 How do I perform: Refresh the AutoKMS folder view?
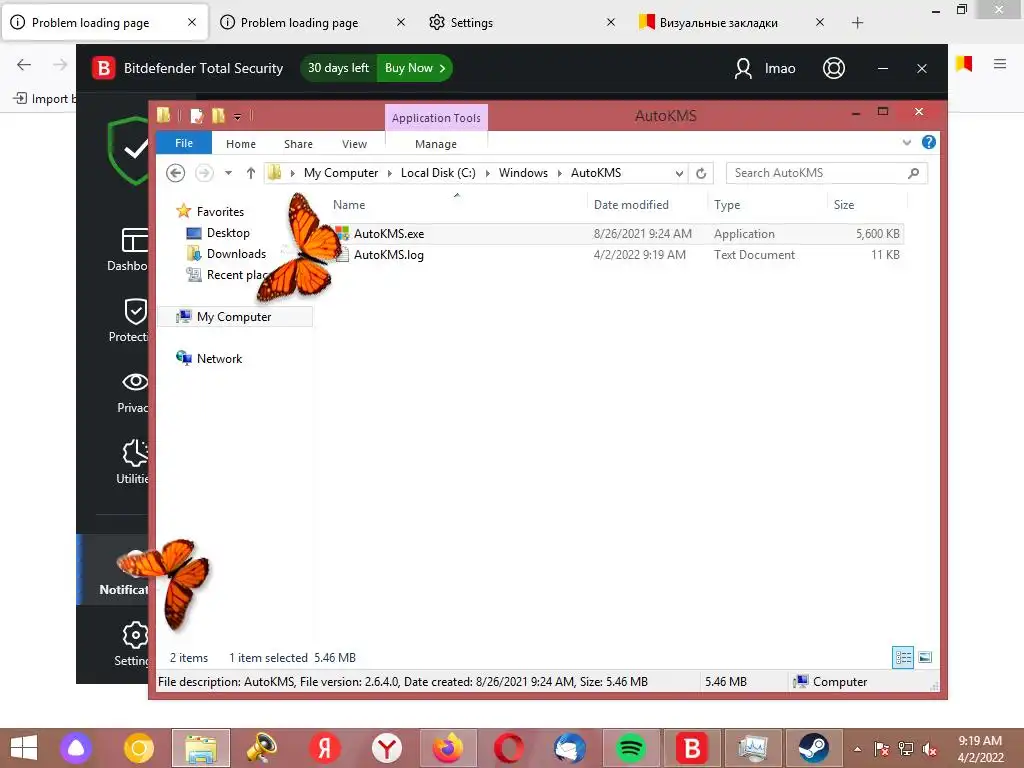(701, 173)
